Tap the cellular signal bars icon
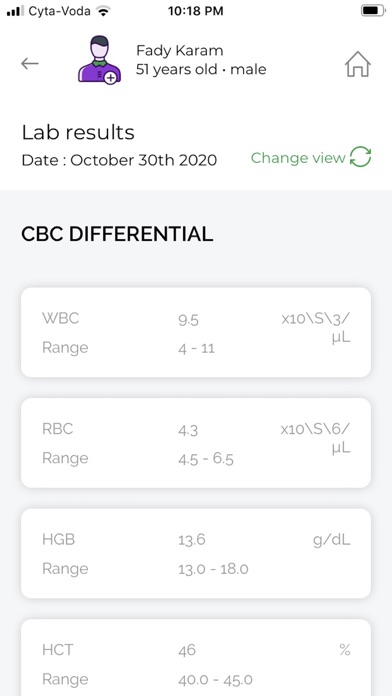The width and height of the screenshot is (392, 696). coord(16,11)
